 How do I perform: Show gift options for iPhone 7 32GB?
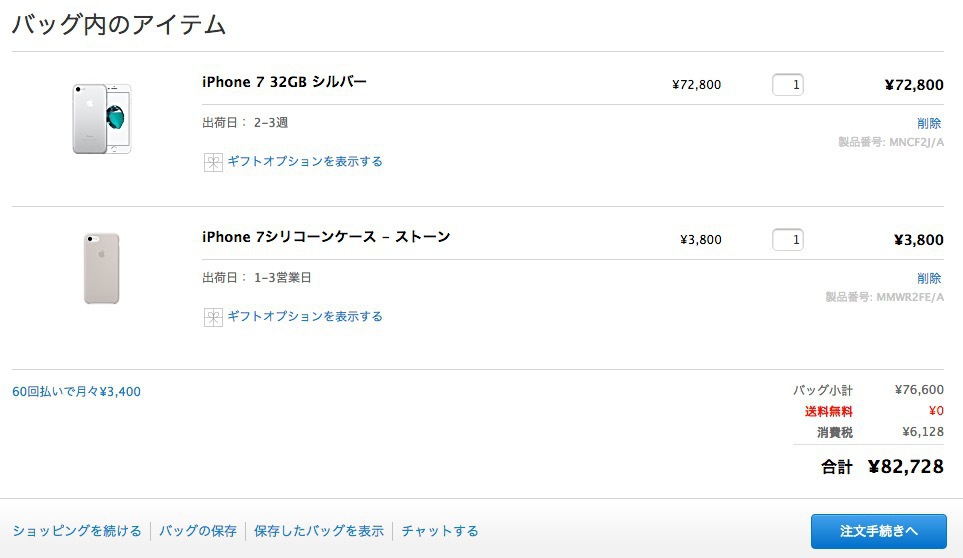tap(304, 161)
